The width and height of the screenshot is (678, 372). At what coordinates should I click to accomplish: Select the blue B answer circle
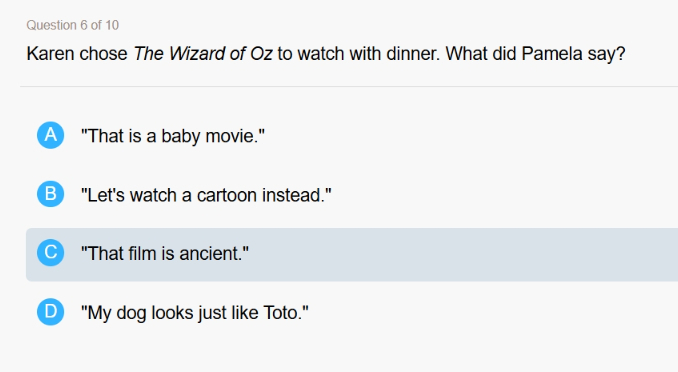click(51, 194)
